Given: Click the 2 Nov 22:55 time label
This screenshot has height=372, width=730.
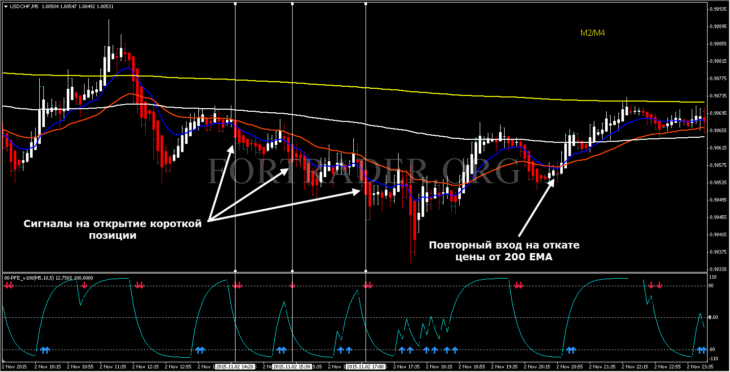Looking at the screenshot, I should 667,367.
